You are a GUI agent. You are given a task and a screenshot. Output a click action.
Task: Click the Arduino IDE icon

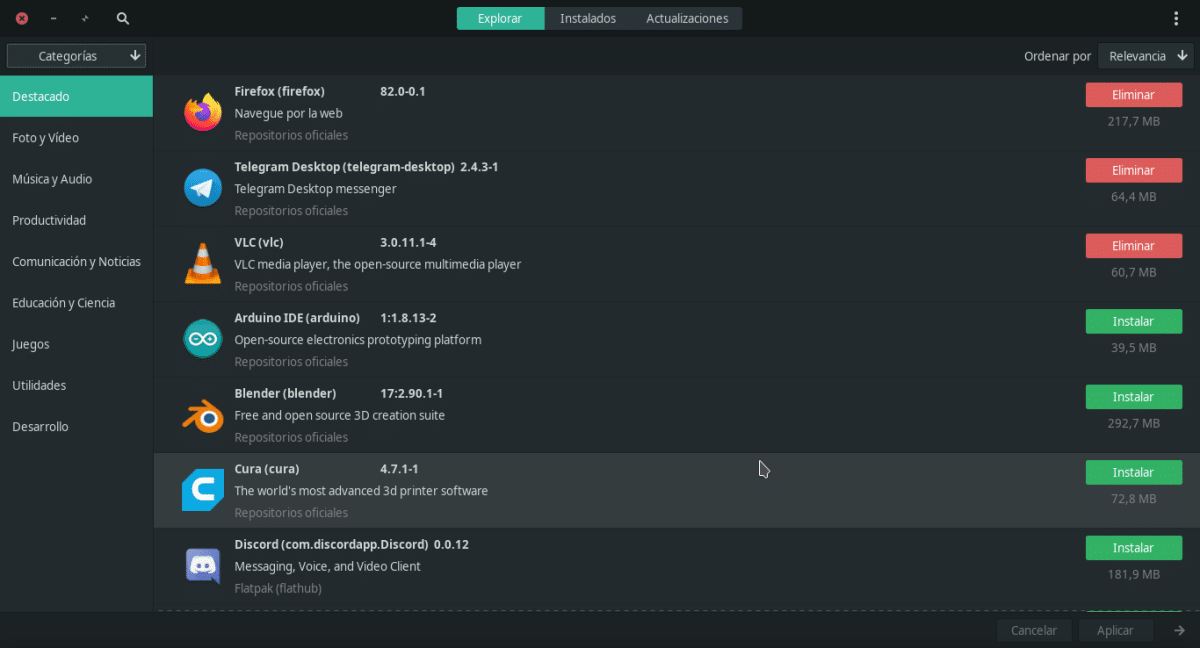[203, 339]
